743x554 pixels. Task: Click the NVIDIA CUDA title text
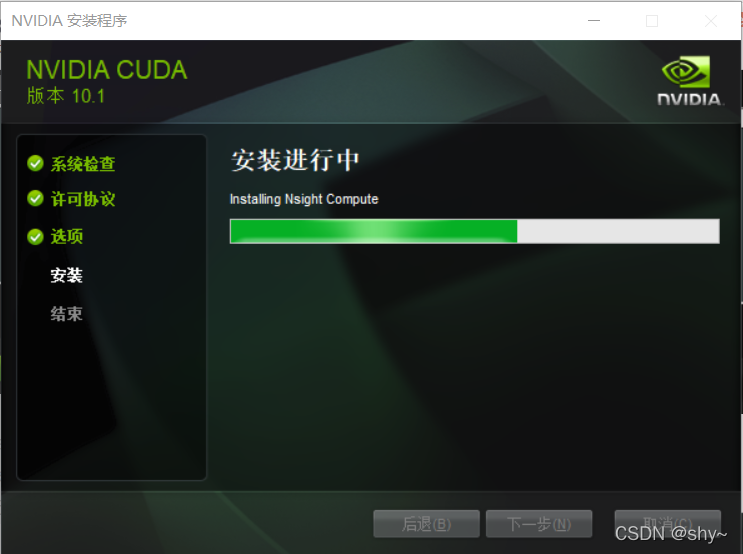[107, 70]
